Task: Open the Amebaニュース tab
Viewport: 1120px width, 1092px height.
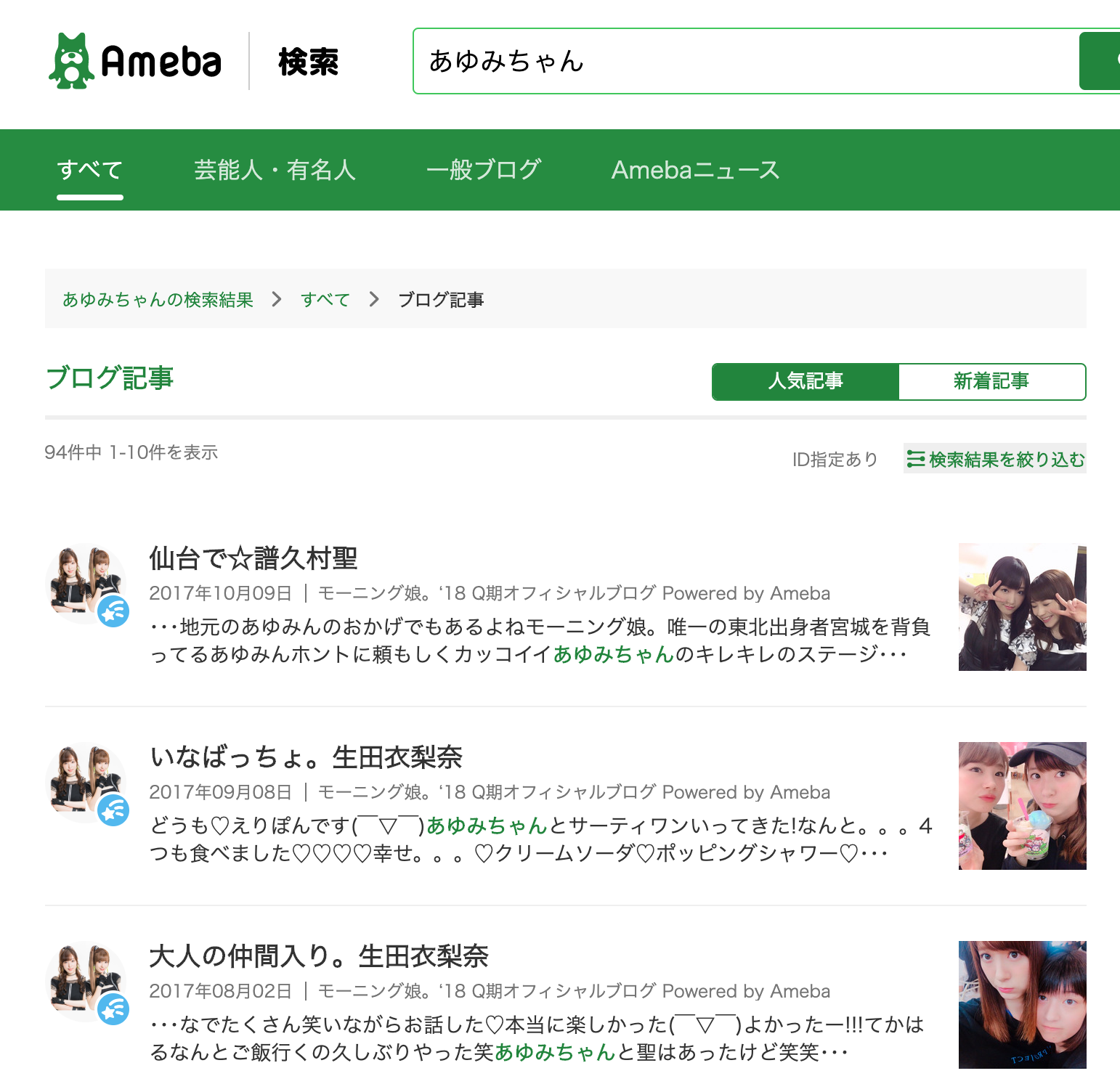Action: pos(696,170)
